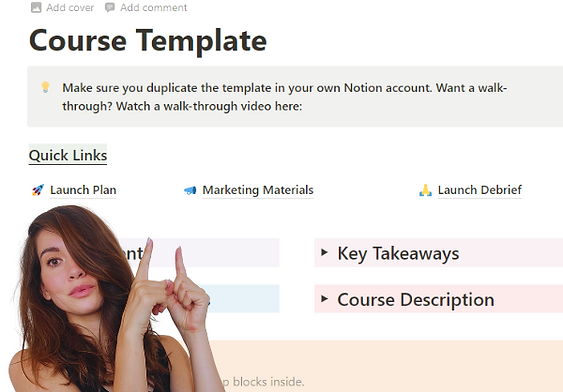Expand the Course Description toggle arrow
Screen dimensions: 563x392
324,298
